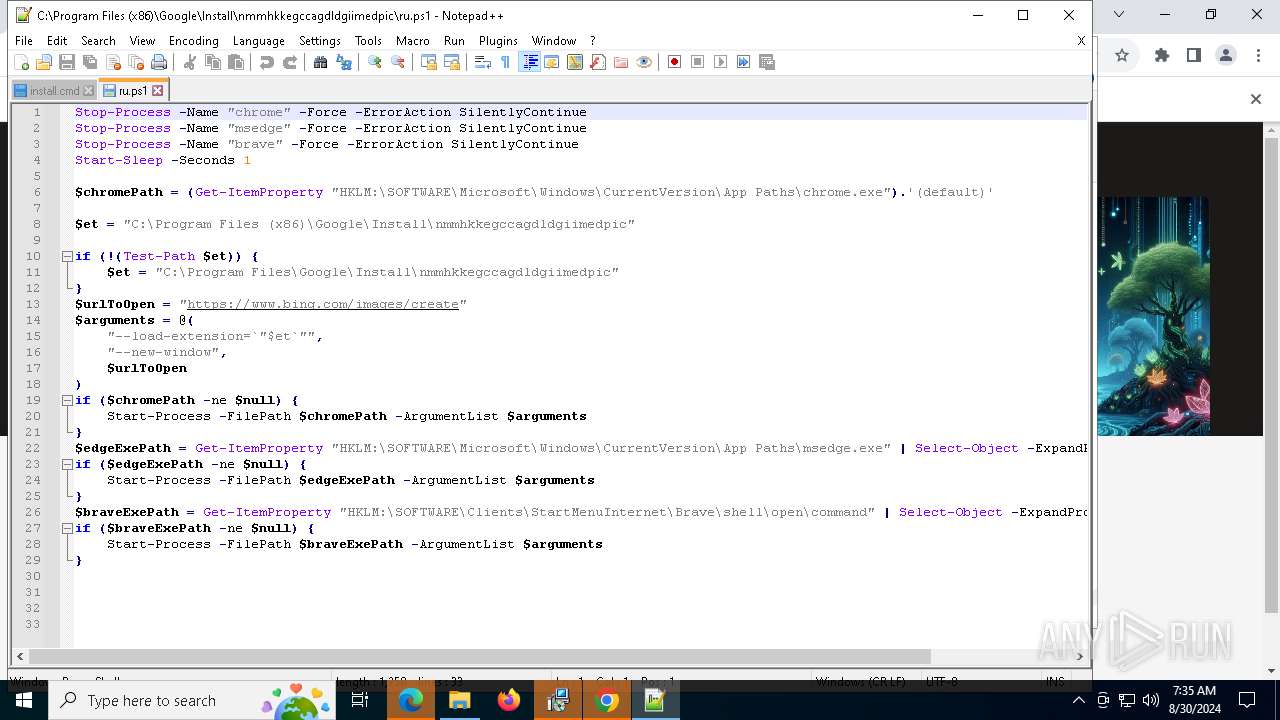Click the Close All toolbar icon
Image resolution: width=1280 pixels, height=720 pixels.
click(x=136, y=62)
